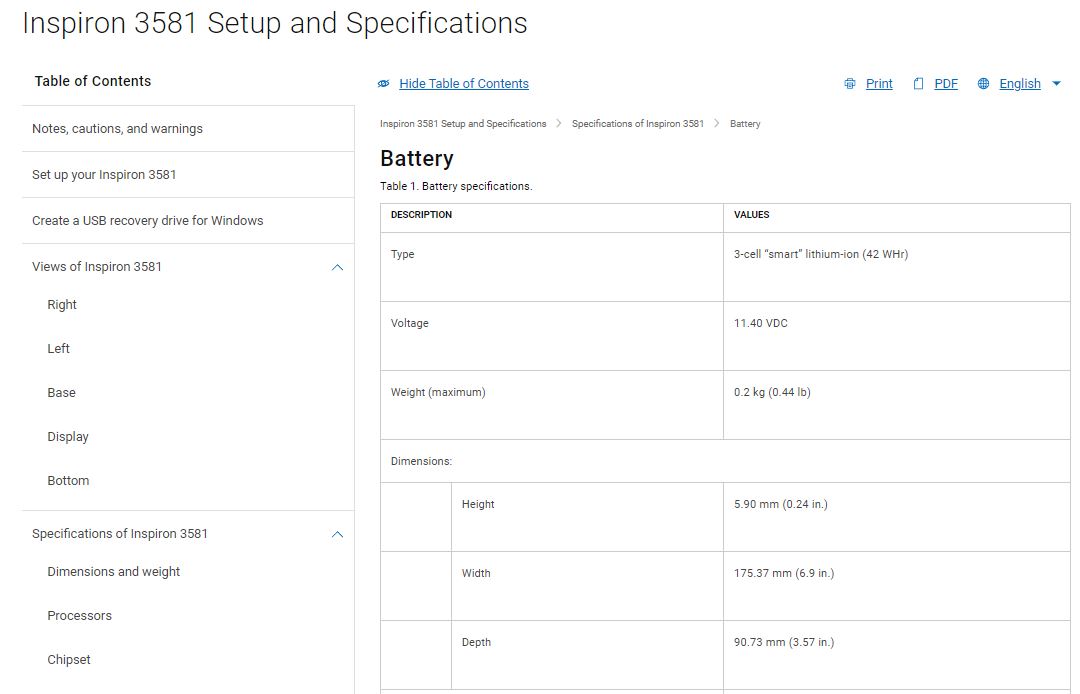The image size is (1080, 694).
Task: Select Specifications of Inspiron 3581 in contents
Action: [x=120, y=534]
